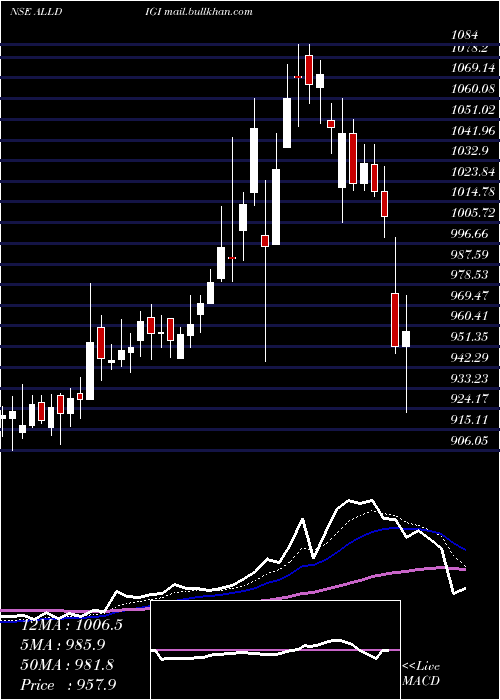Click the 960.41 price axis label
This screenshot has width=500, height=700.
click(470, 316)
